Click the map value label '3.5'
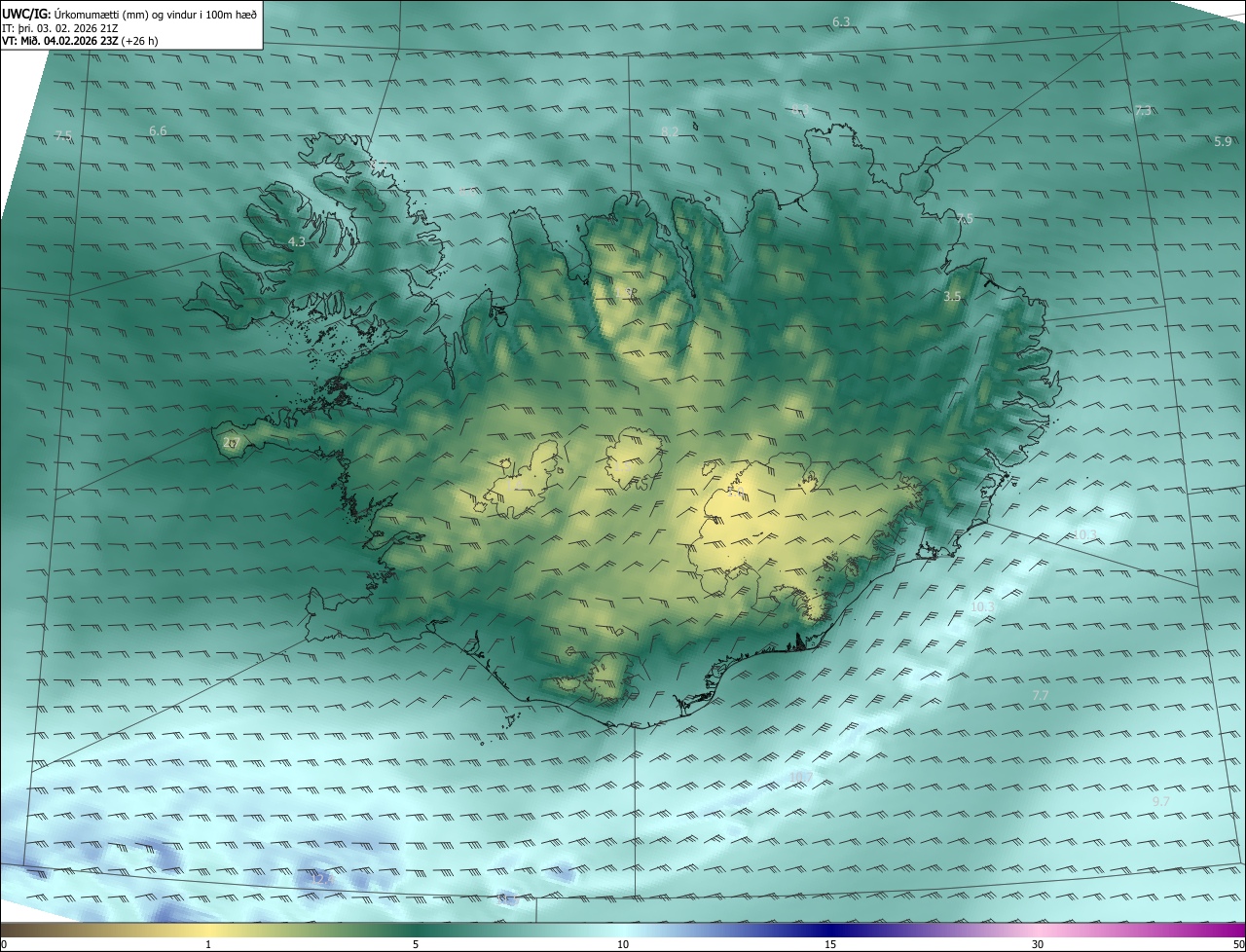Screen dimensions: 1246x952 tap(953, 296)
